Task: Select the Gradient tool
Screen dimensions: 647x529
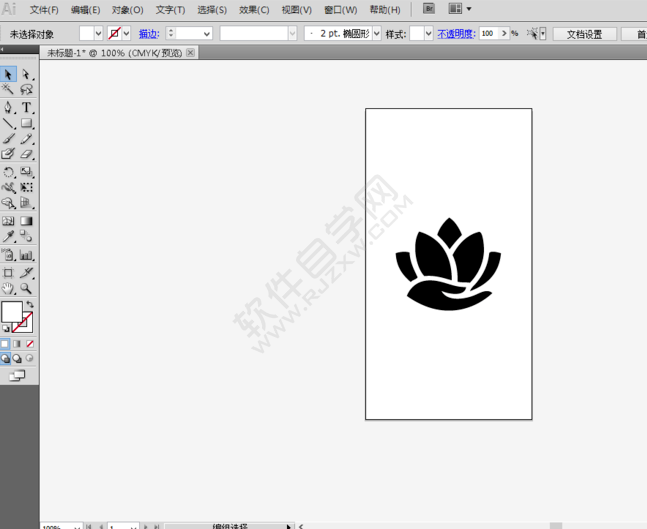Action: 26,221
